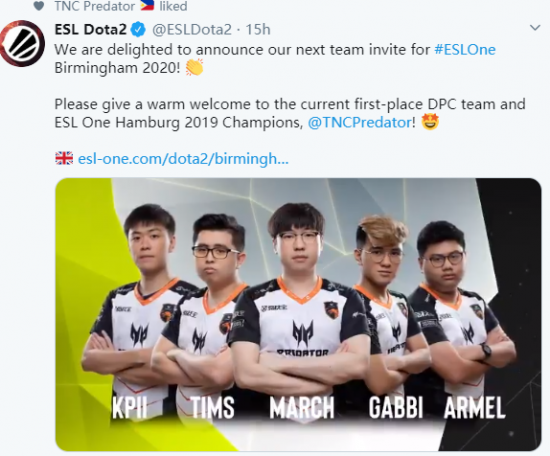Open the @TNCPredator mention
This screenshot has width=550, height=456.
(360, 122)
